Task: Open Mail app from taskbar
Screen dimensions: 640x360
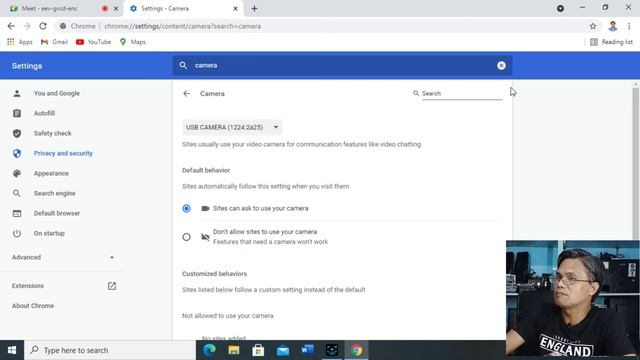Action: coord(282,350)
